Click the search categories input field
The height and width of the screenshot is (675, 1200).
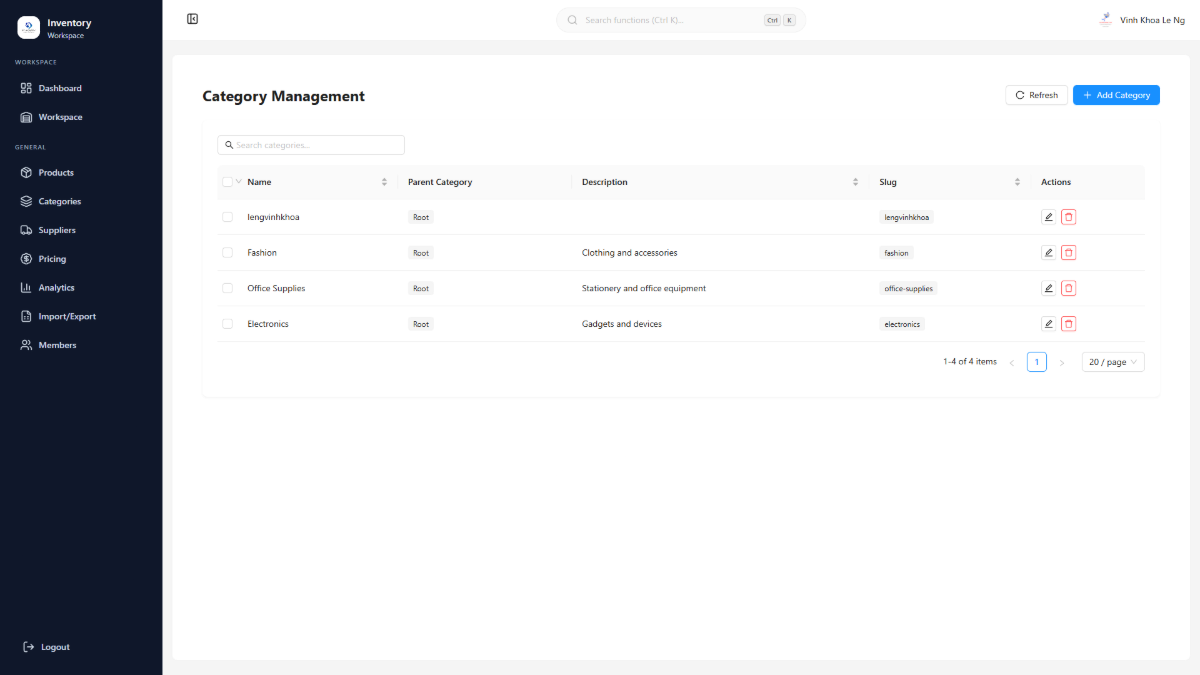point(310,144)
